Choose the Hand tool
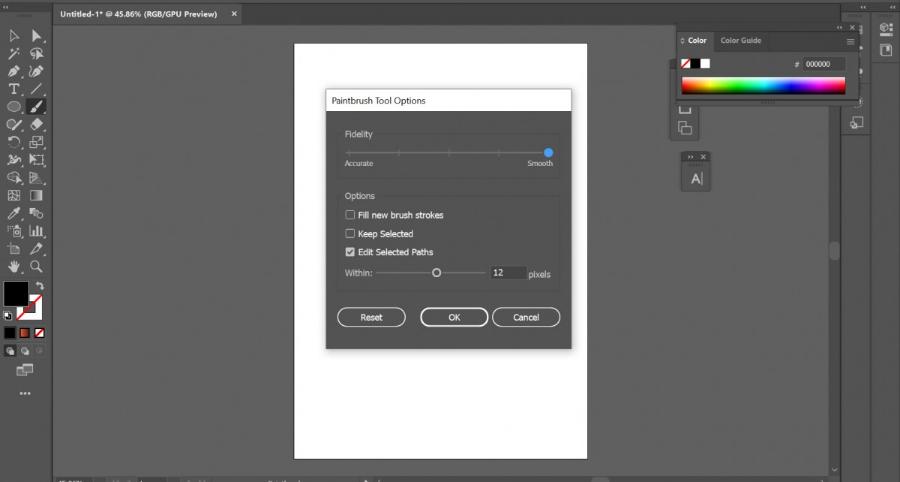This screenshot has width=900, height=482. click(14, 267)
